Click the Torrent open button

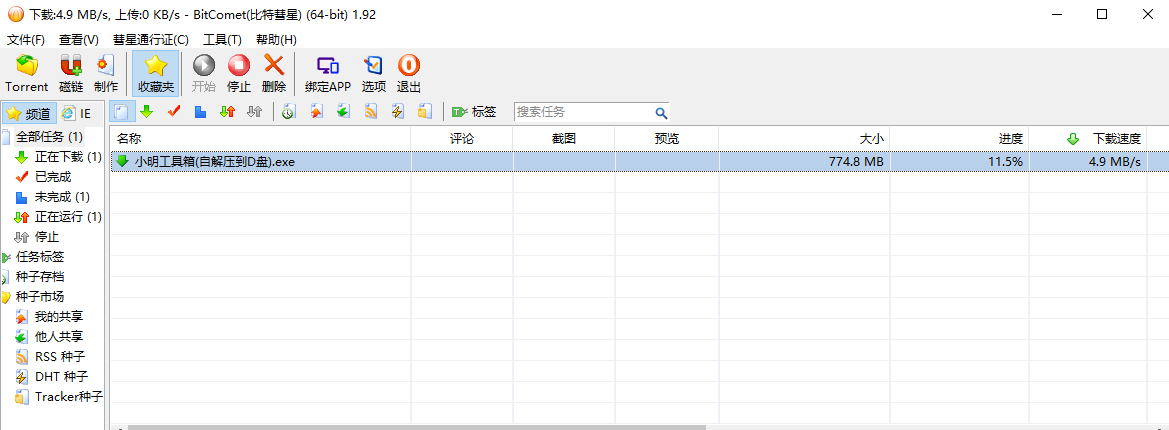(26, 74)
